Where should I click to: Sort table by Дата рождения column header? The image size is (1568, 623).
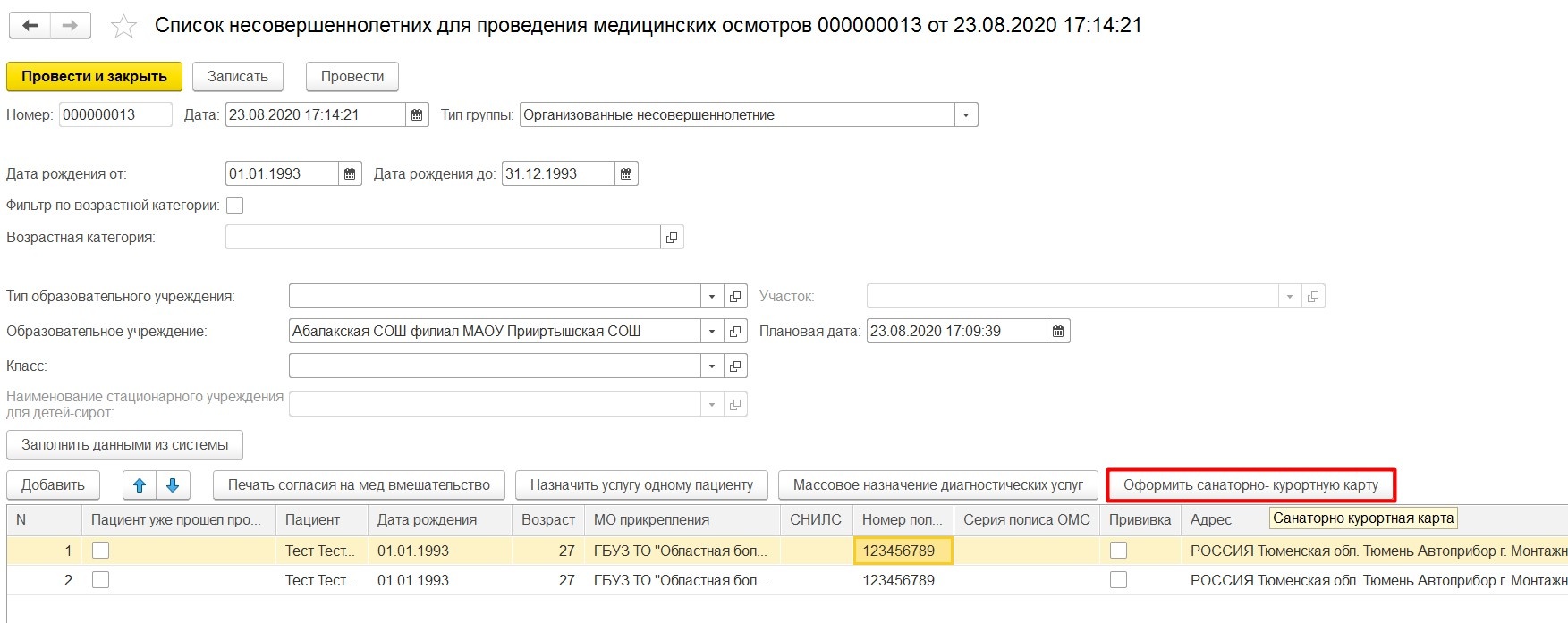(427, 519)
